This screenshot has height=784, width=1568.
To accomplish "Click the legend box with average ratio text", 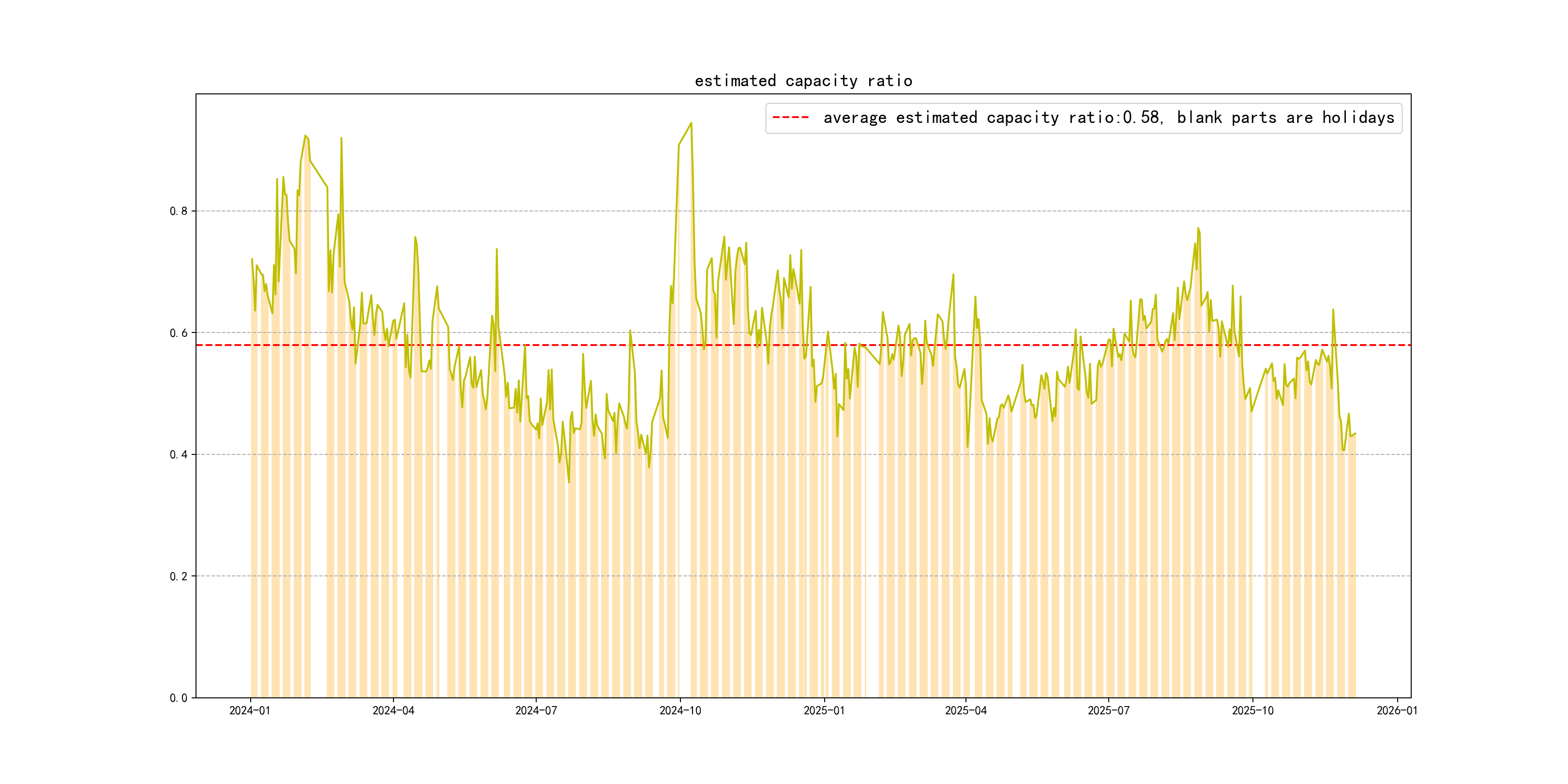I will coord(1084,118).
